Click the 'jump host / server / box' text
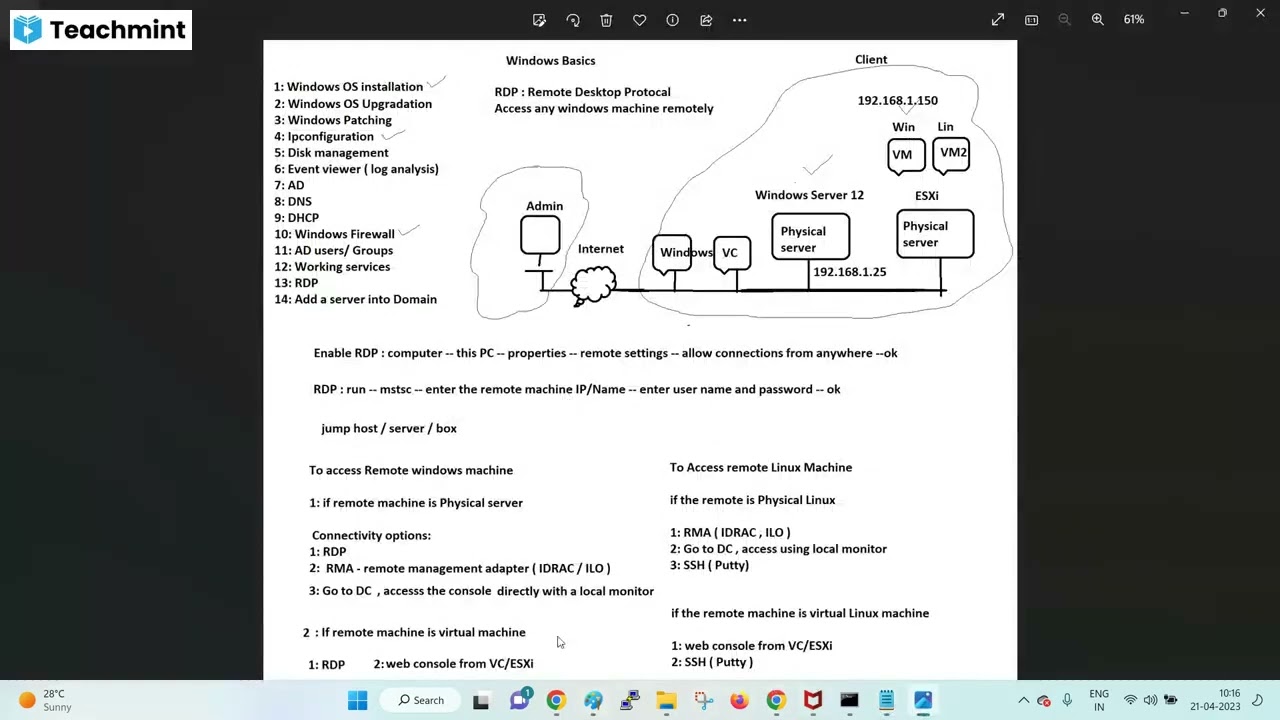Screen dimensions: 1280x720 pyautogui.click(x=389, y=429)
